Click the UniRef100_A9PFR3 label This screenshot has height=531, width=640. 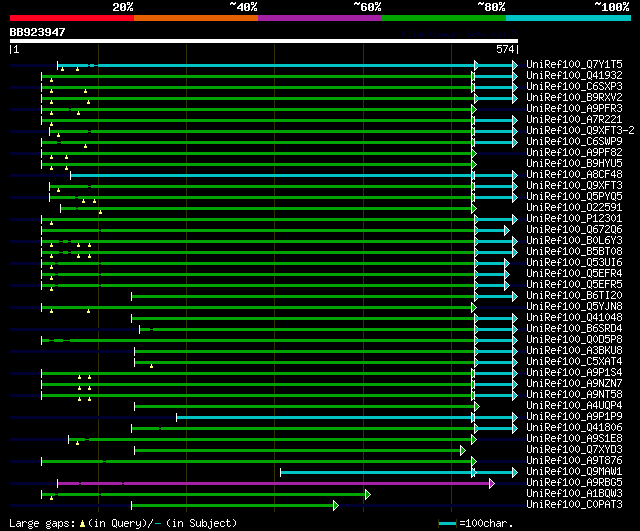pyautogui.click(x=574, y=109)
